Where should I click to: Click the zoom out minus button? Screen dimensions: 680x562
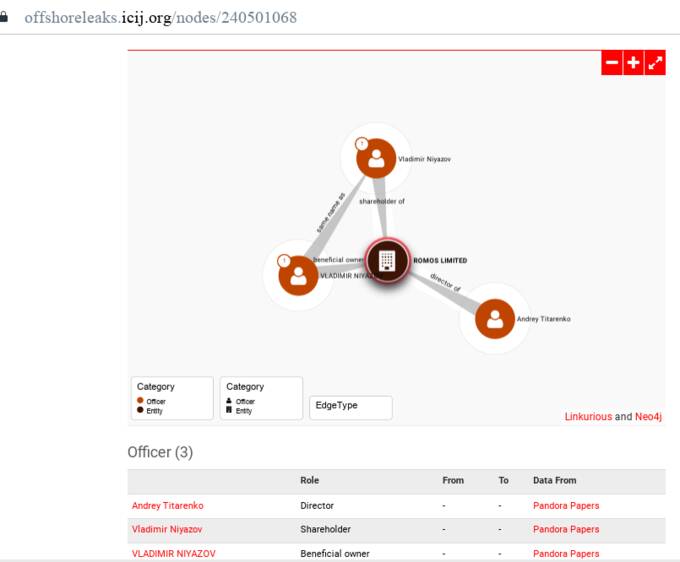612,63
